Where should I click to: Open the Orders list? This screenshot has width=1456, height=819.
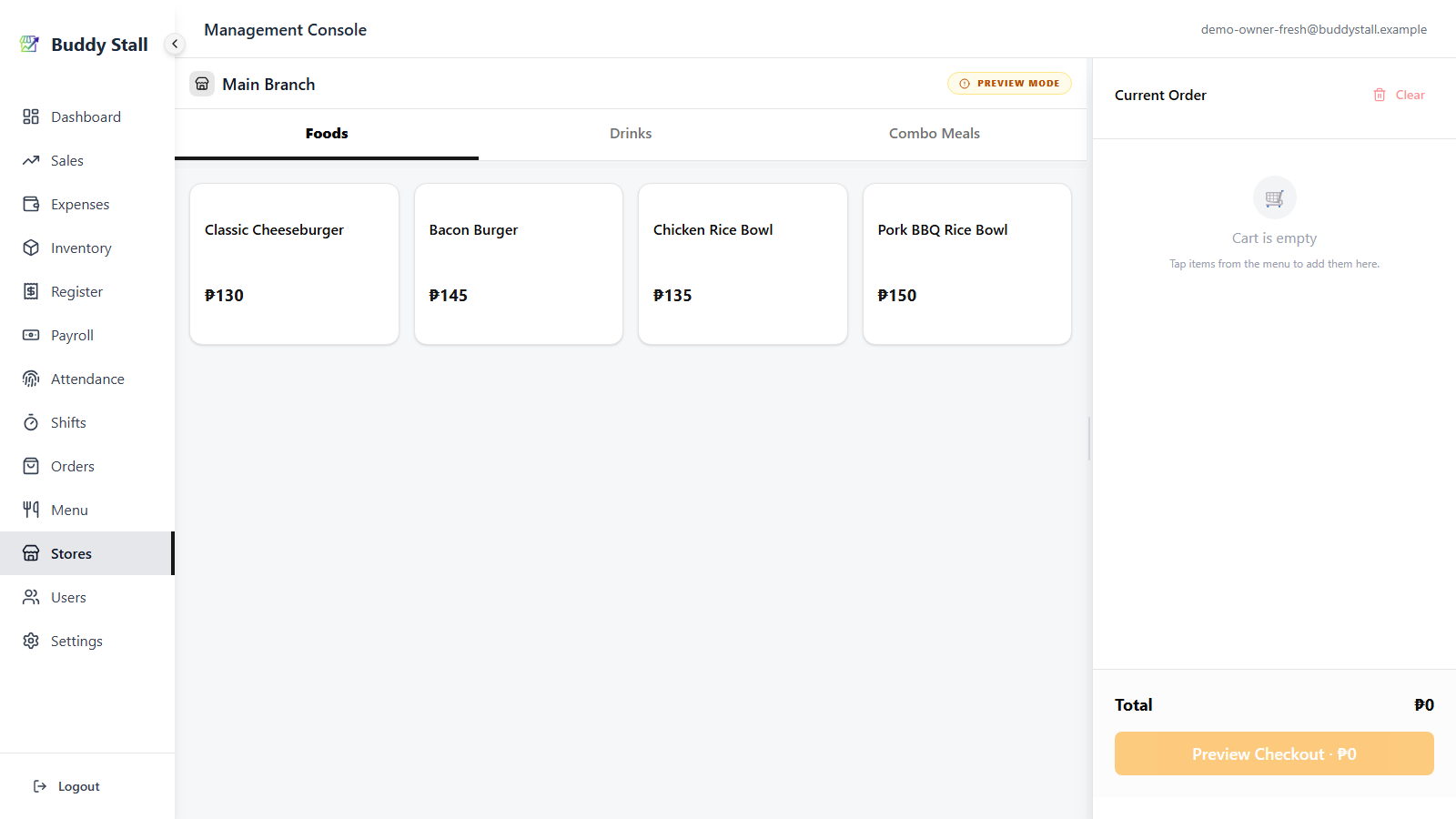86,466
